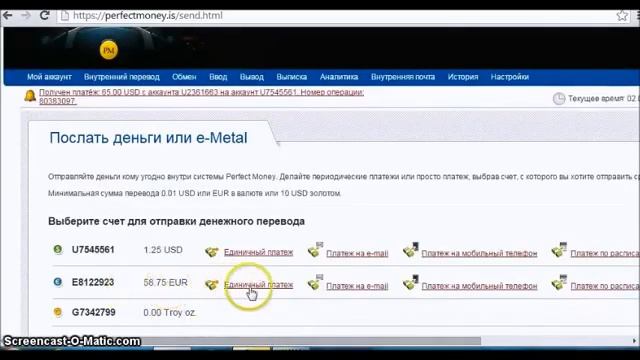Select account number G7342799
Image resolution: width=640 pixels, height=360 pixels.
click(x=93, y=312)
